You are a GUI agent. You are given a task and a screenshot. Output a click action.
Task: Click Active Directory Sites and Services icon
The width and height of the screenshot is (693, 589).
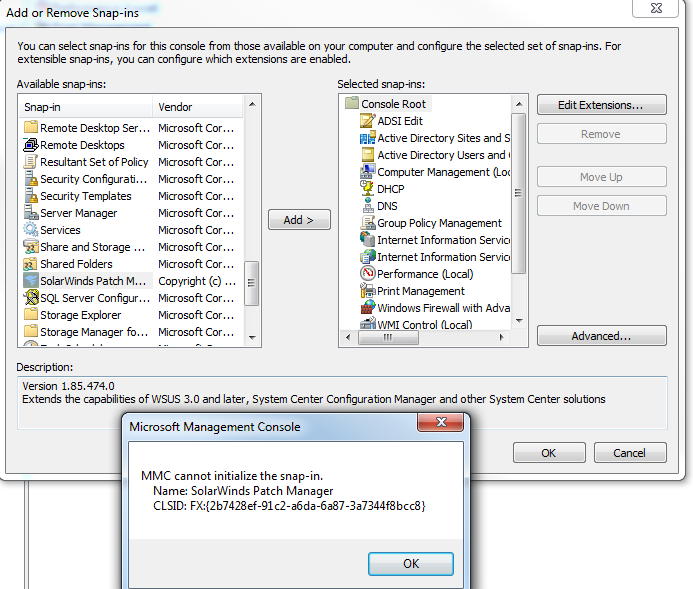tap(367, 138)
